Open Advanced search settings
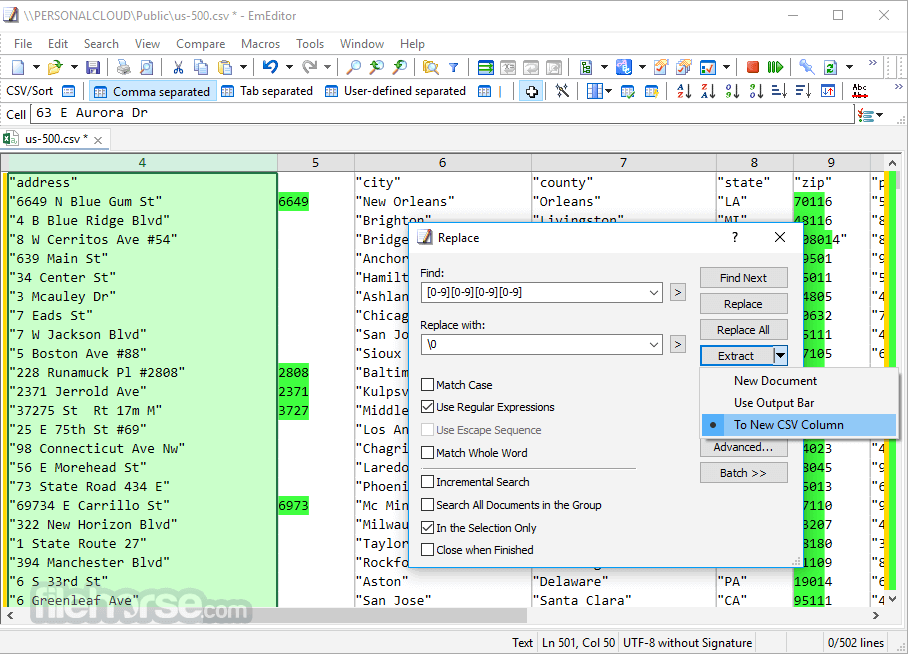 pyautogui.click(x=744, y=447)
